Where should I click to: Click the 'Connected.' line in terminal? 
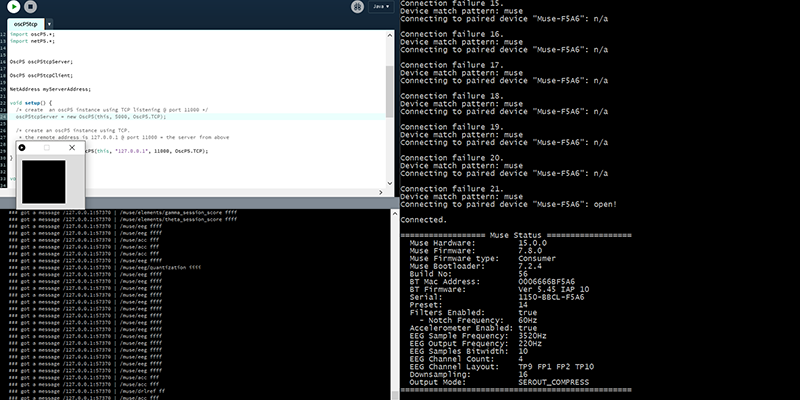pyautogui.click(x=423, y=220)
